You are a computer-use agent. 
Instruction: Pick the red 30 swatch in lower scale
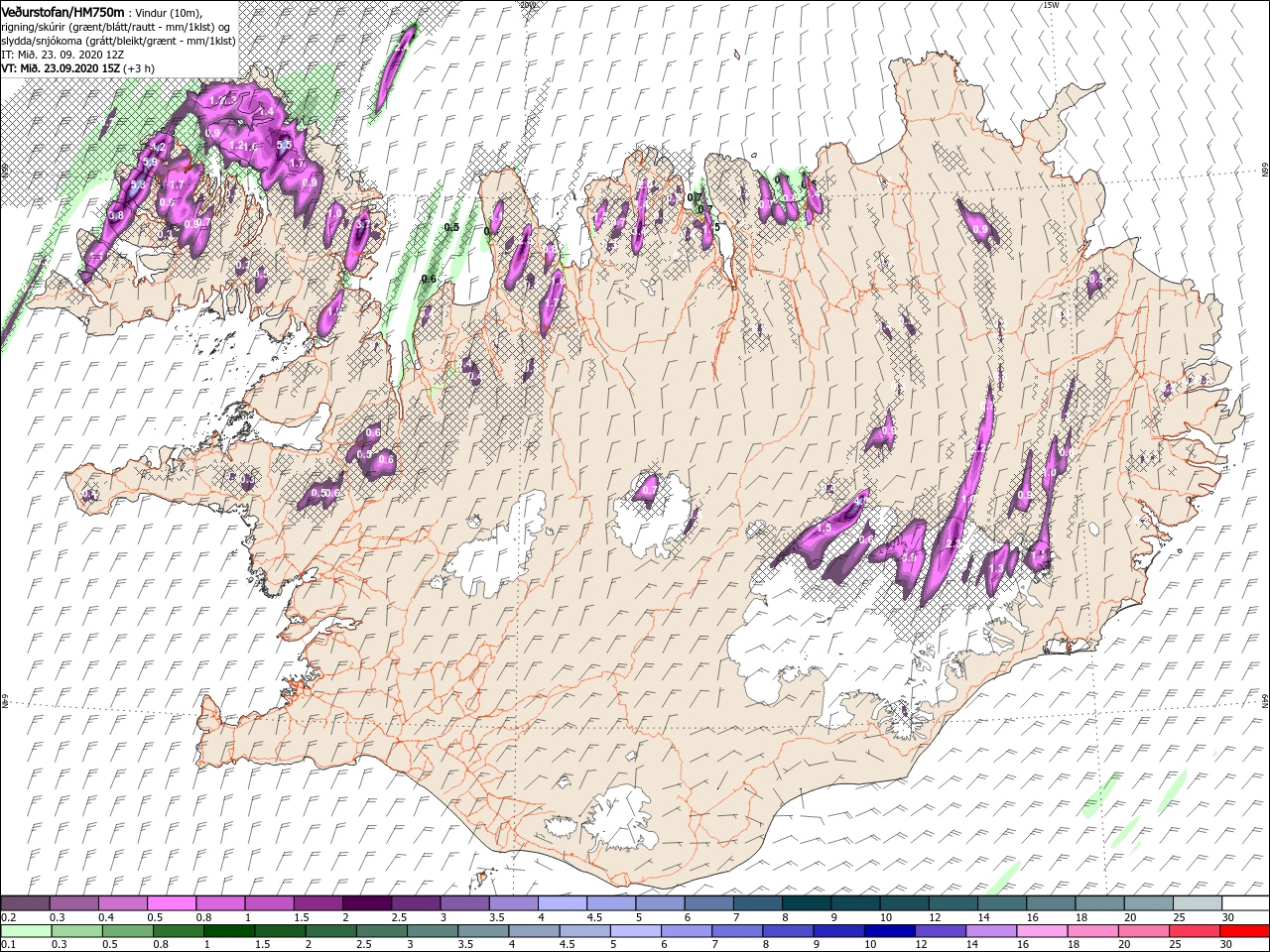click(1244, 931)
